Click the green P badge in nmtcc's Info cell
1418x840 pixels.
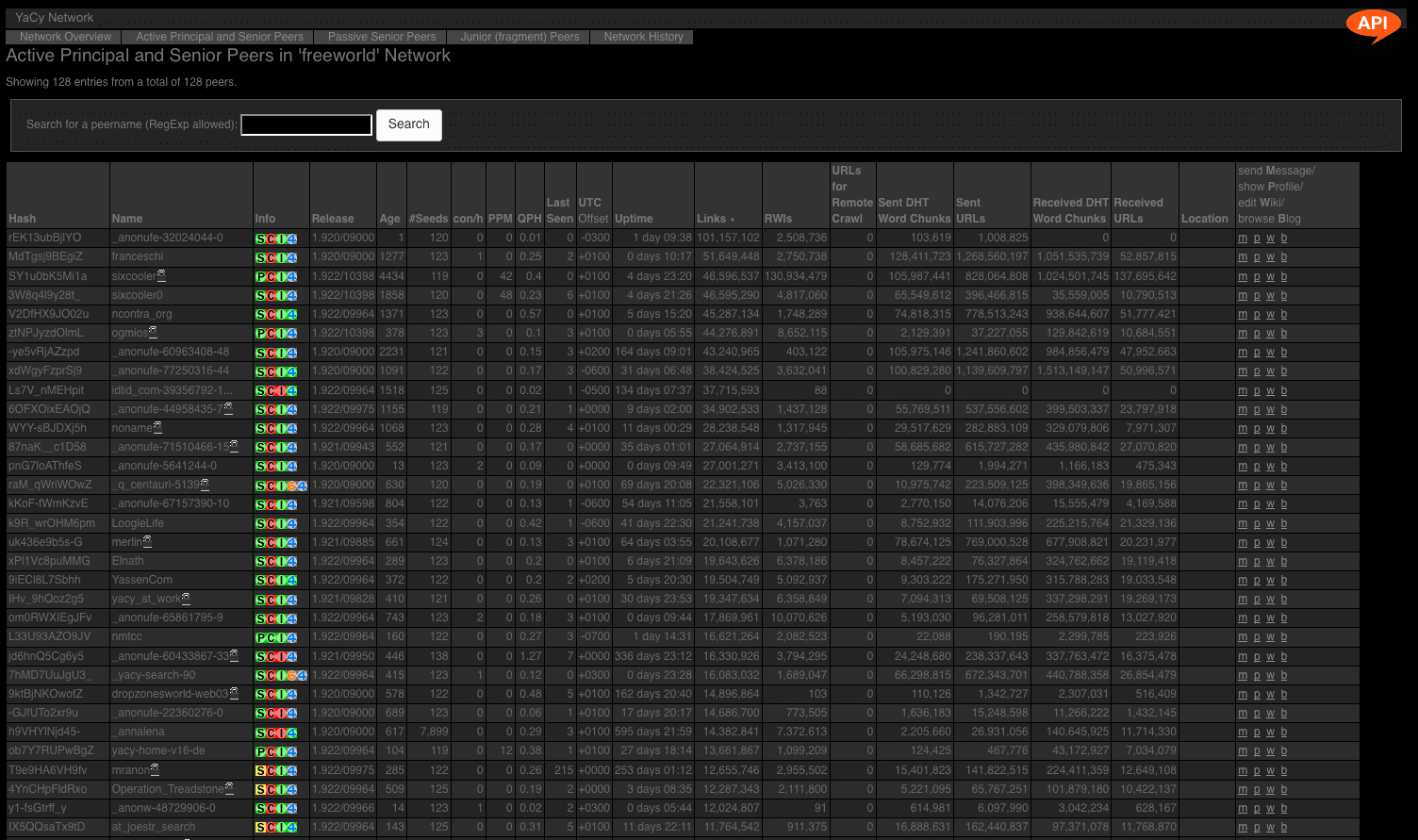pyautogui.click(x=260, y=638)
